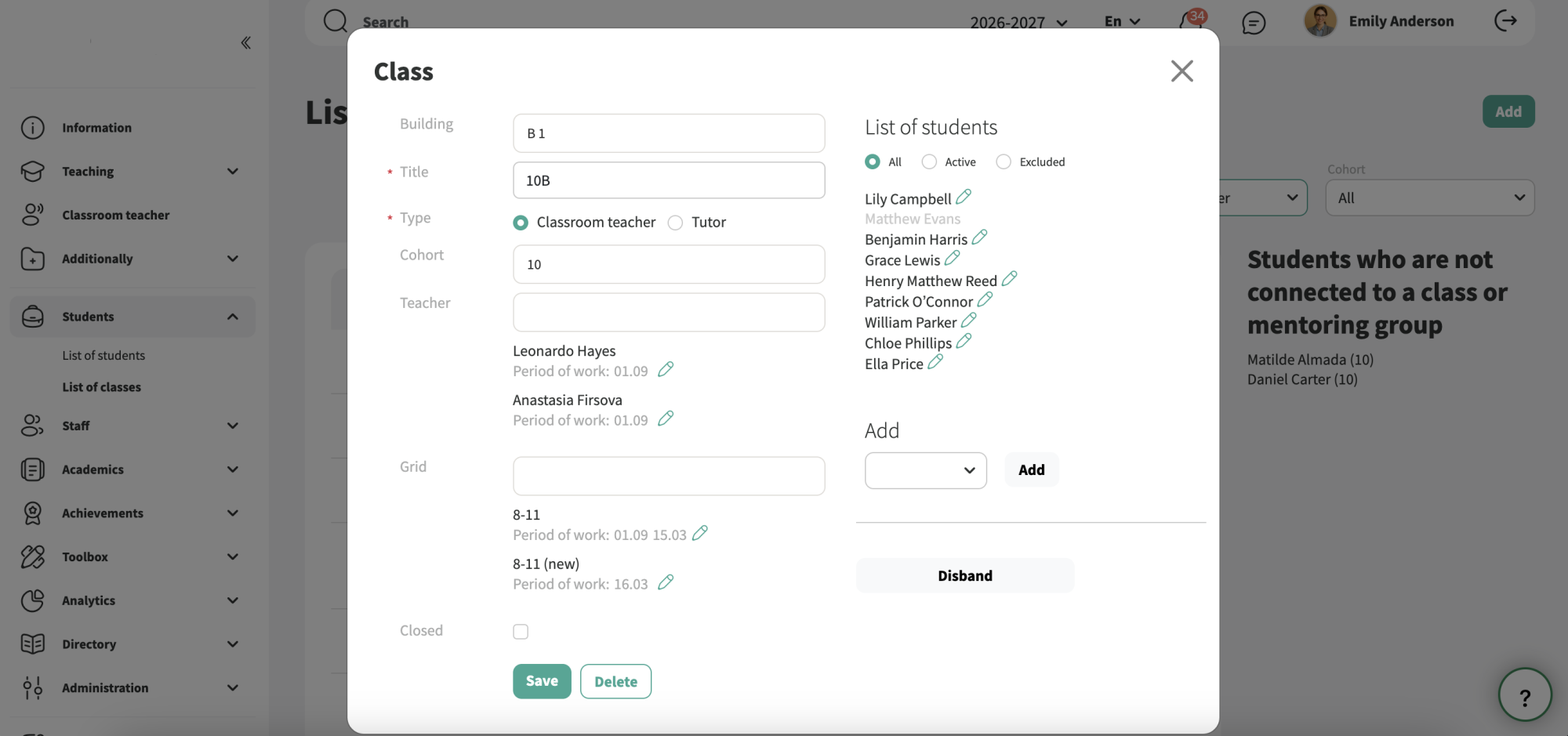Image resolution: width=1568 pixels, height=736 pixels.
Task: Save the class form
Action: (542, 681)
